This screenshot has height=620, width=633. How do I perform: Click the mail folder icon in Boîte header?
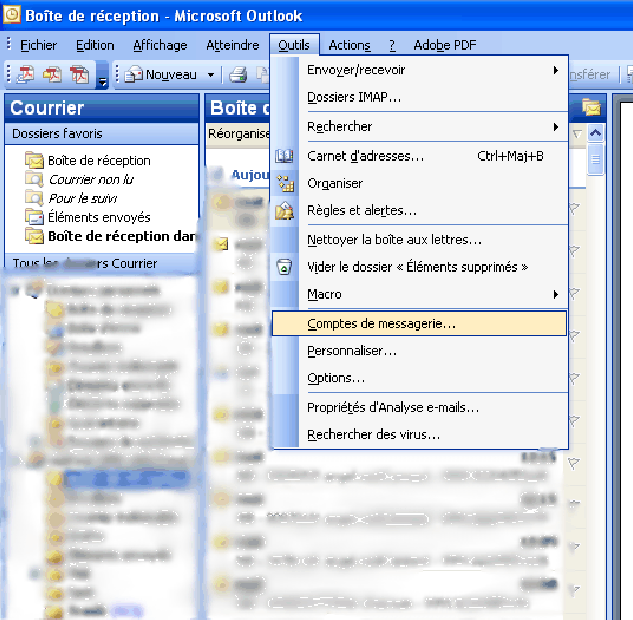coord(591,107)
